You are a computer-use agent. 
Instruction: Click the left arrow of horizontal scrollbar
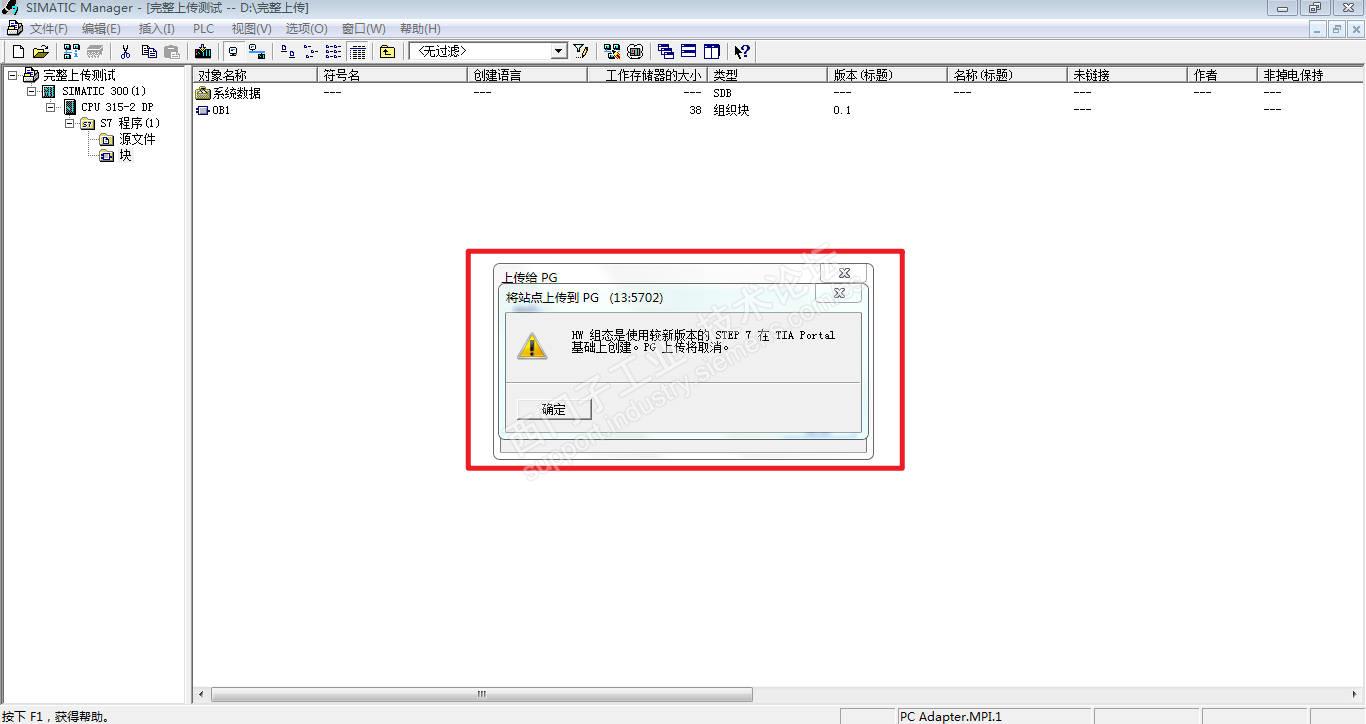pyautogui.click(x=201, y=694)
